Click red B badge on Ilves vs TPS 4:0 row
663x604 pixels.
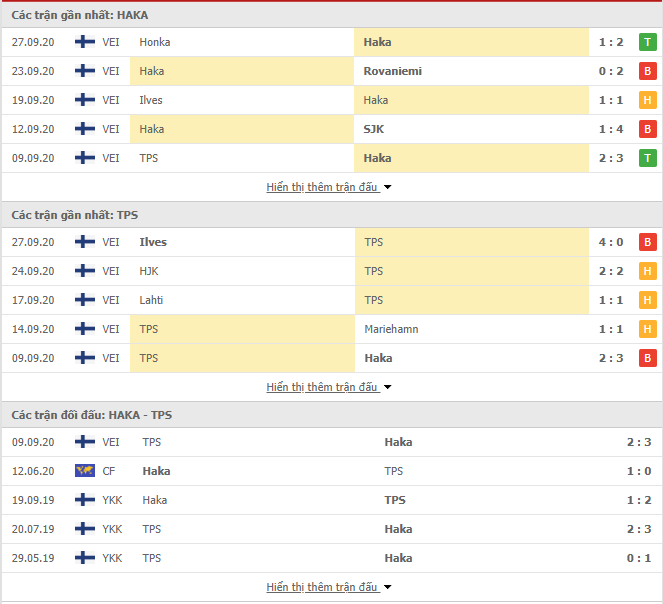647,242
